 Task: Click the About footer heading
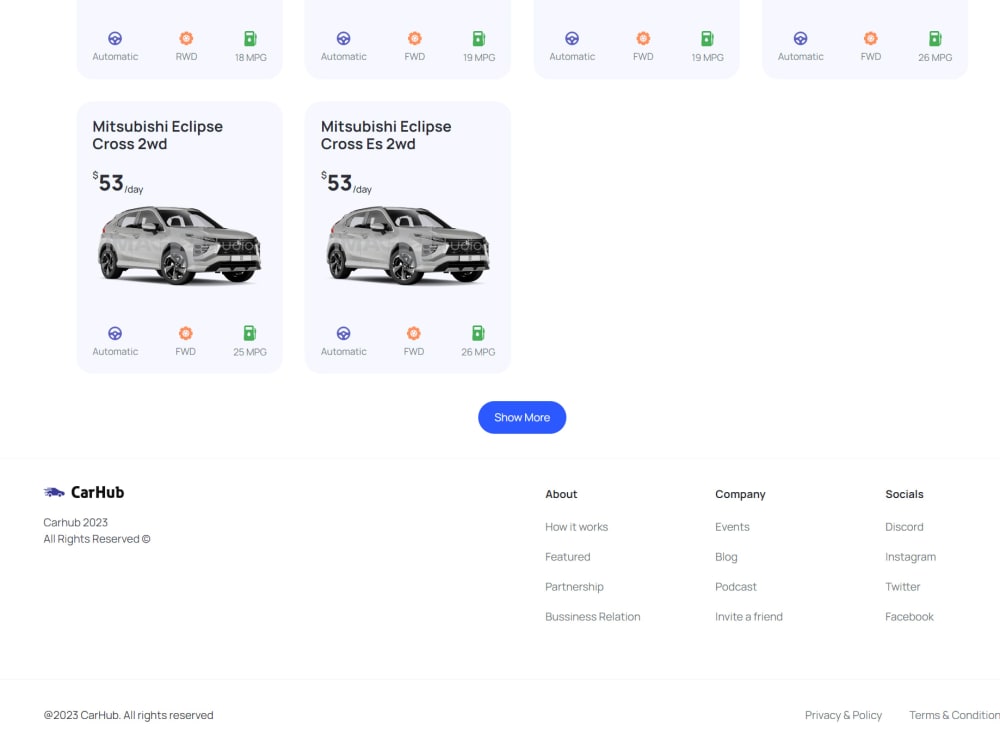point(561,494)
